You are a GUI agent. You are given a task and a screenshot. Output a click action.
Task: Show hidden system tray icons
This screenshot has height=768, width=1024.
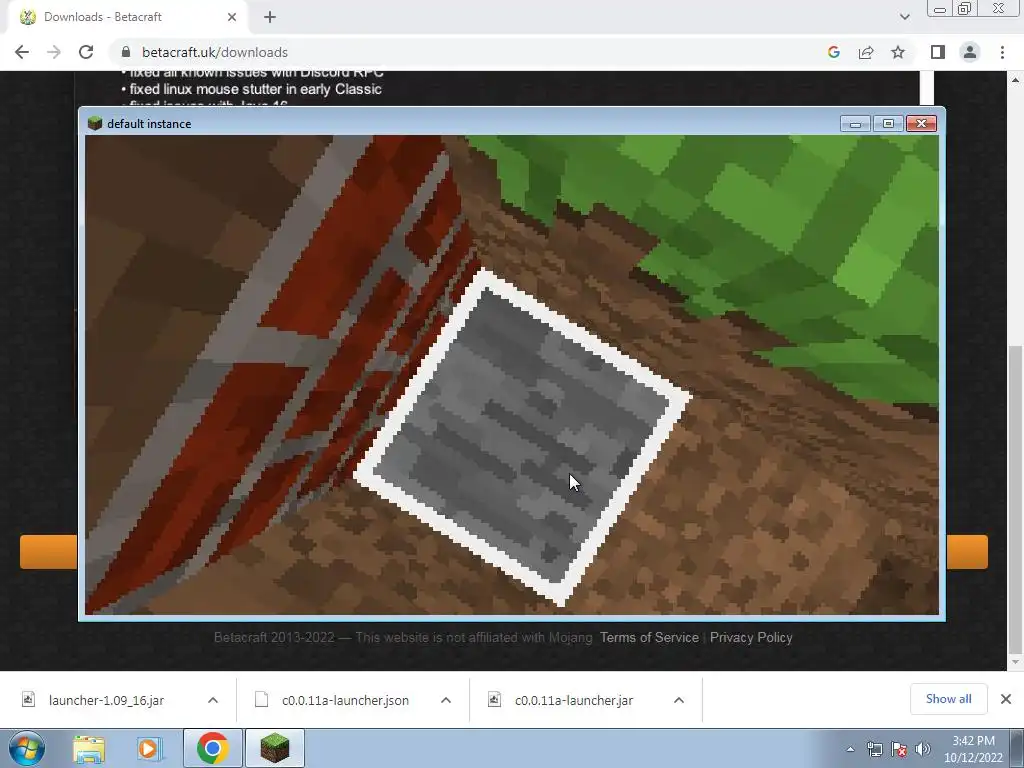tap(850, 749)
